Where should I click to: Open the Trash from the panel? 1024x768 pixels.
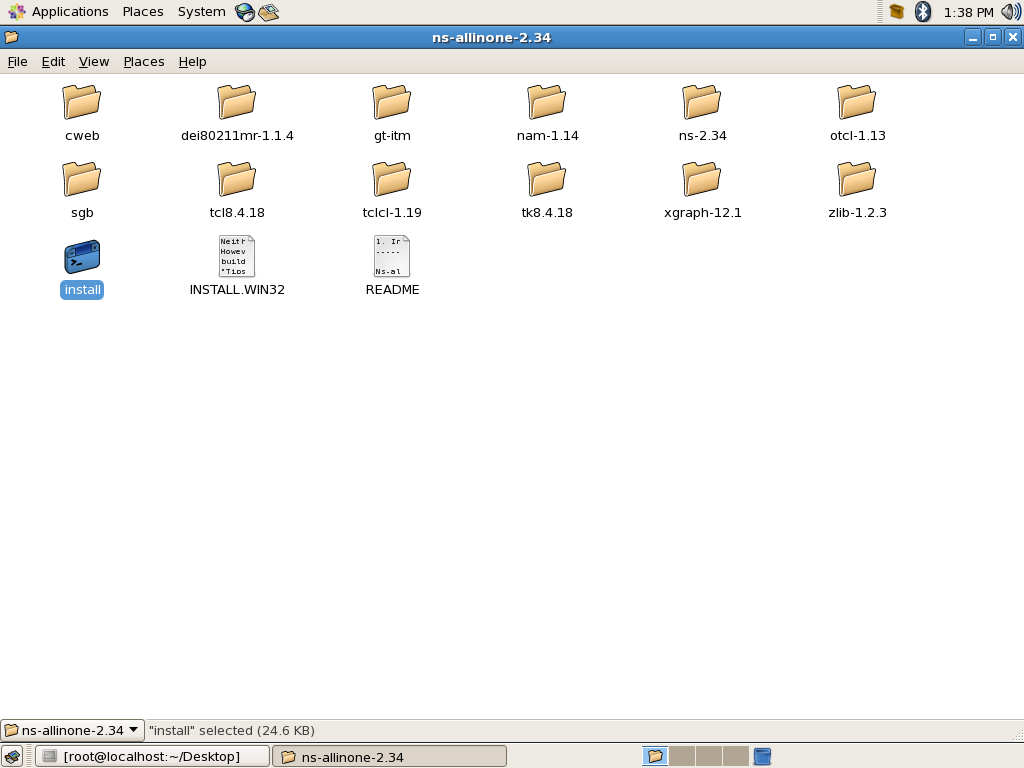[762, 756]
